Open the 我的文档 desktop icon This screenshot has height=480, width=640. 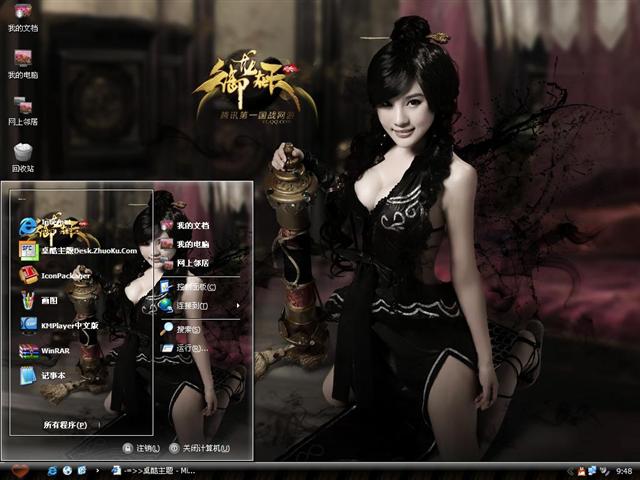click(23, 18)
